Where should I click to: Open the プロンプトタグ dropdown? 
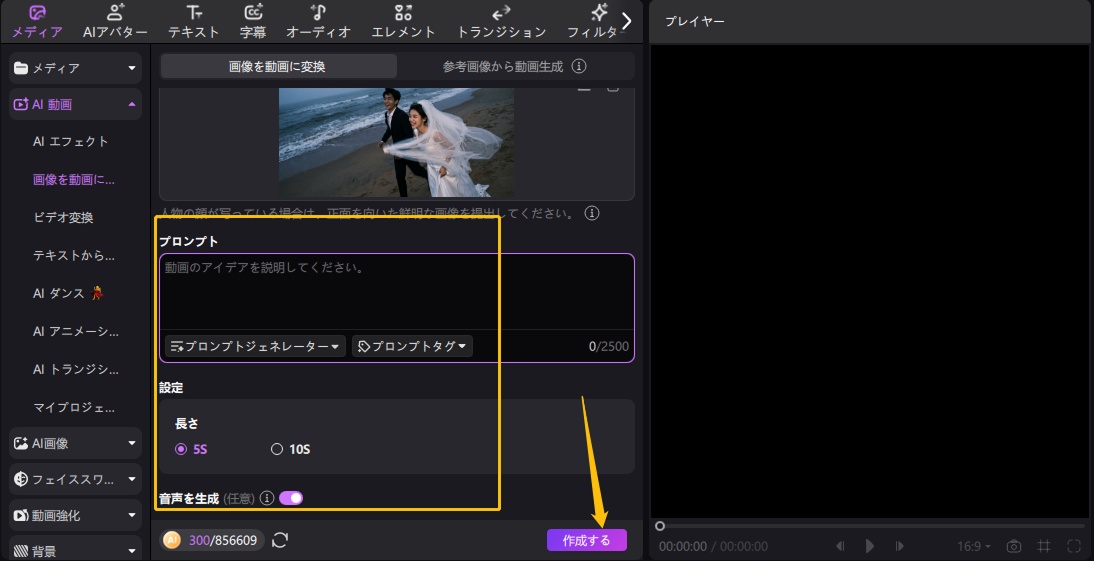tap(412, 346)
